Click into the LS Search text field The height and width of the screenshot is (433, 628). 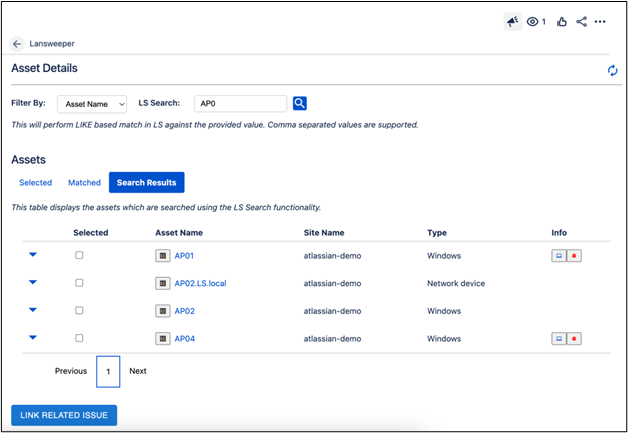(240, 103)
